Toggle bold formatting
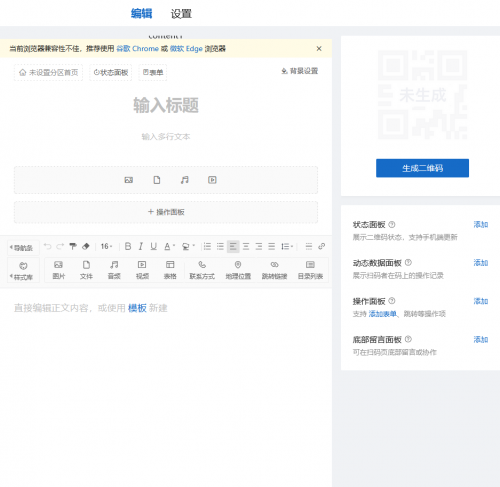500x487 pixels. [128, 246]
